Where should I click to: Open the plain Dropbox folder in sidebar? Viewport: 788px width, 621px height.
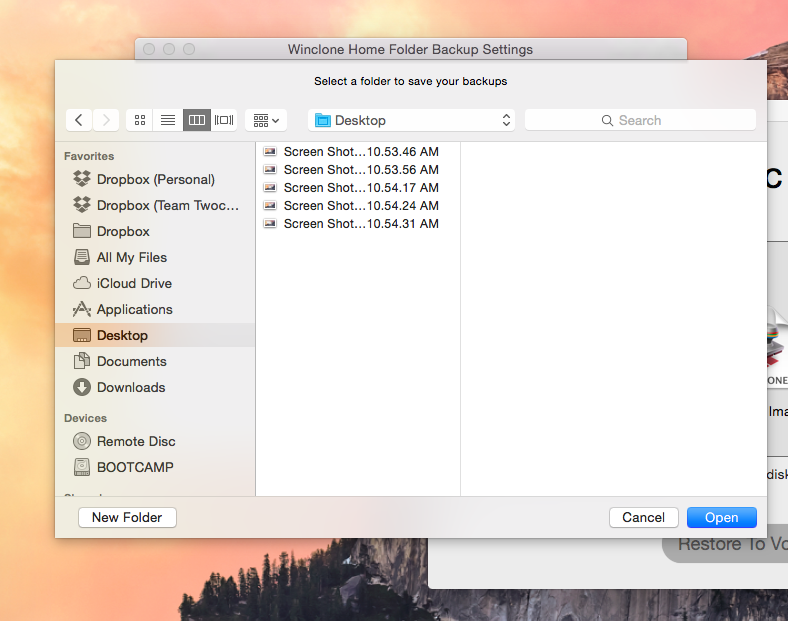point(156,232)
